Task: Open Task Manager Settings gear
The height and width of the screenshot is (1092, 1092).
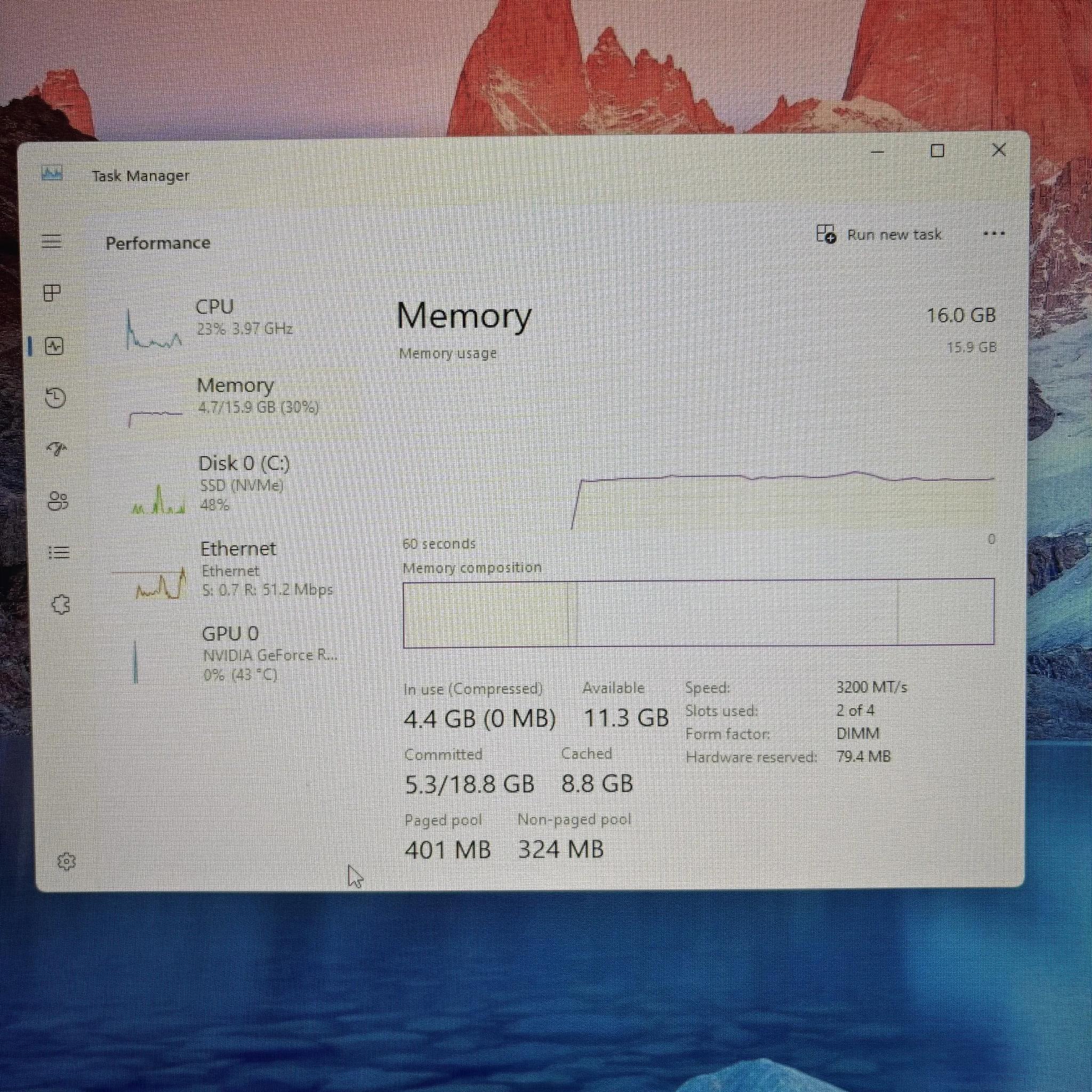Action: [x=66, y=862]
